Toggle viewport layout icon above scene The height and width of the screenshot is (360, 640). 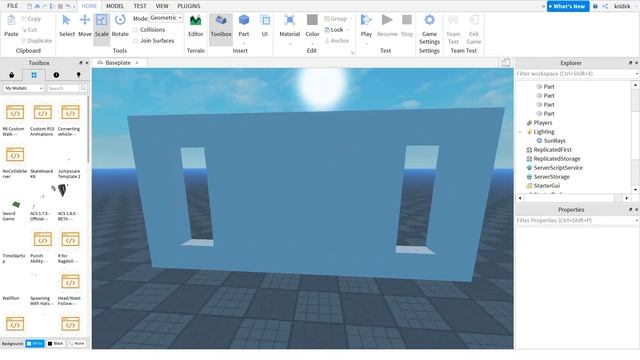[x=506, y=62]
